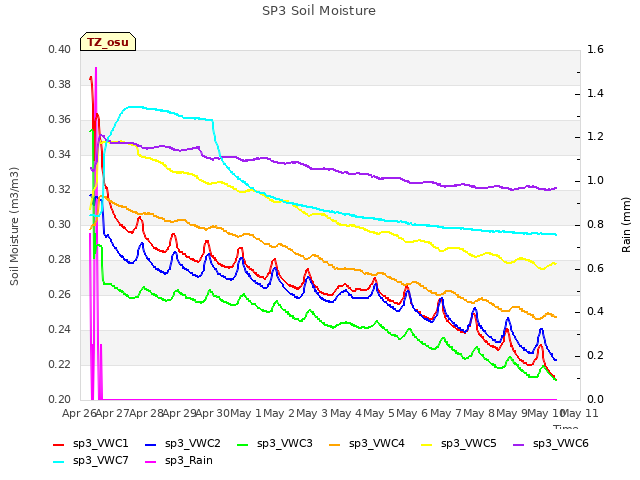Click the 0.4 rain axis value
The width and height of the screenshot is (640, 480).
tap(595, 312)
